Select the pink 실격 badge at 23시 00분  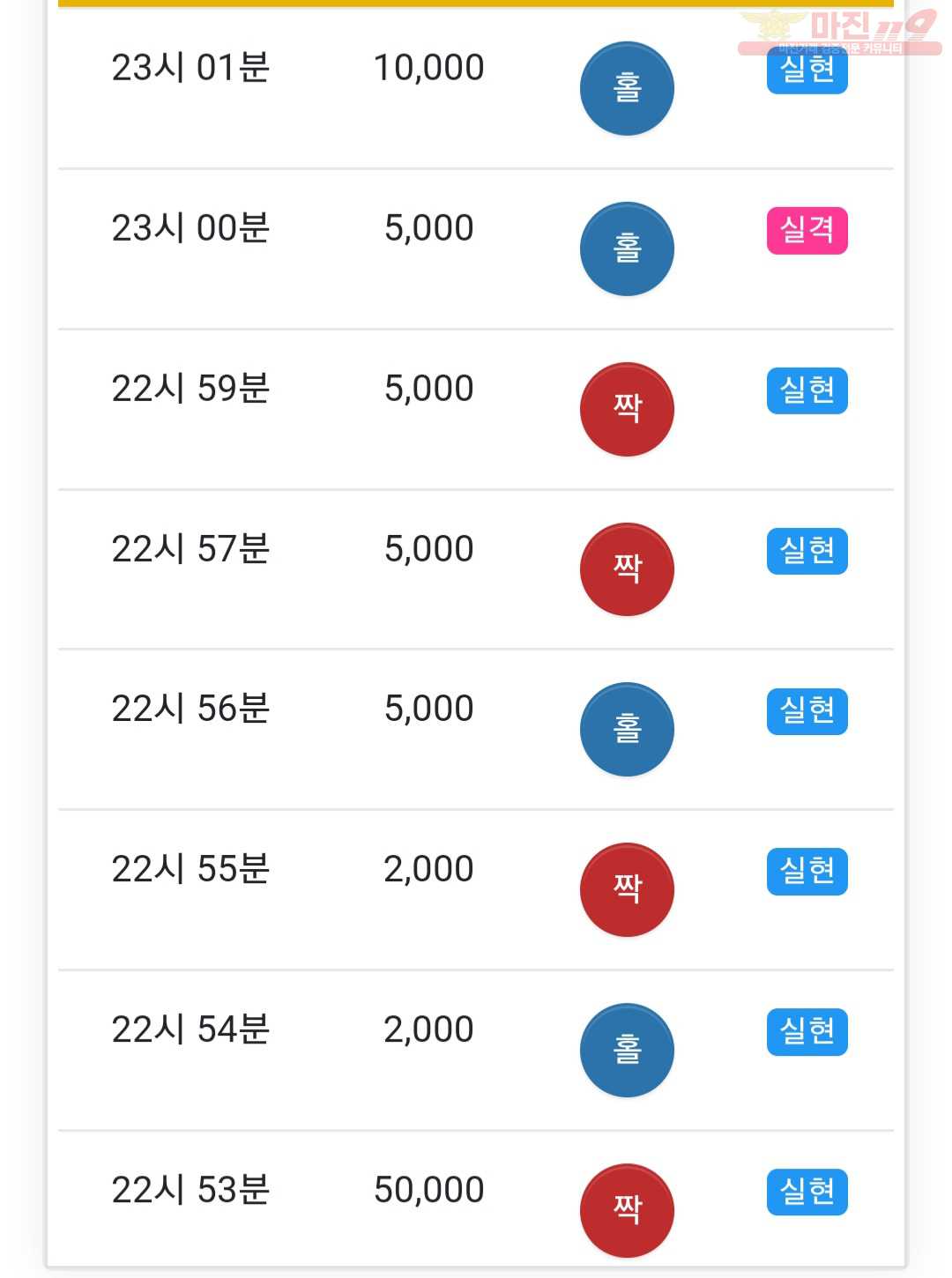807,230
